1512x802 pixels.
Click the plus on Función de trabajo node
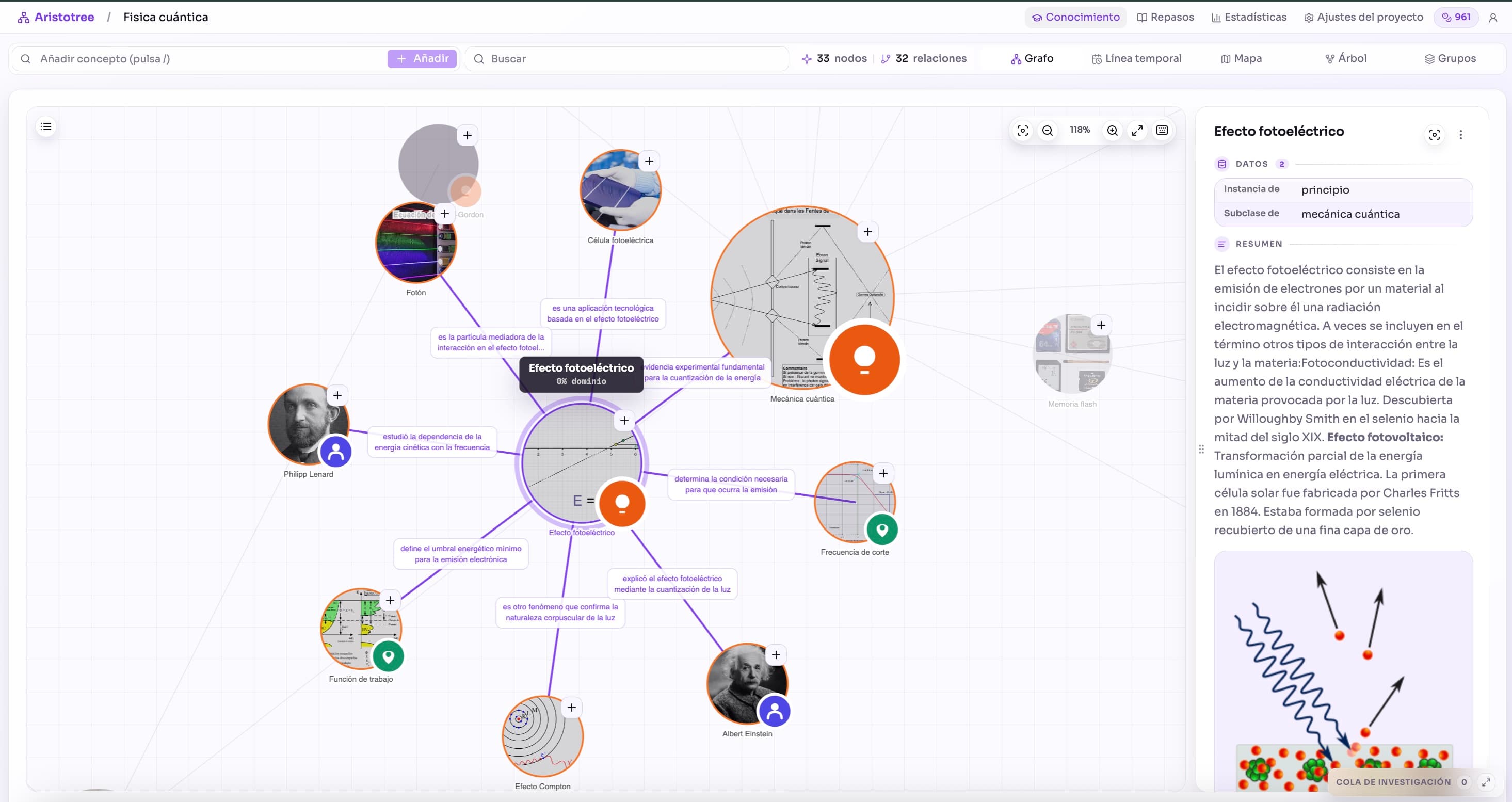pos(390,600)
